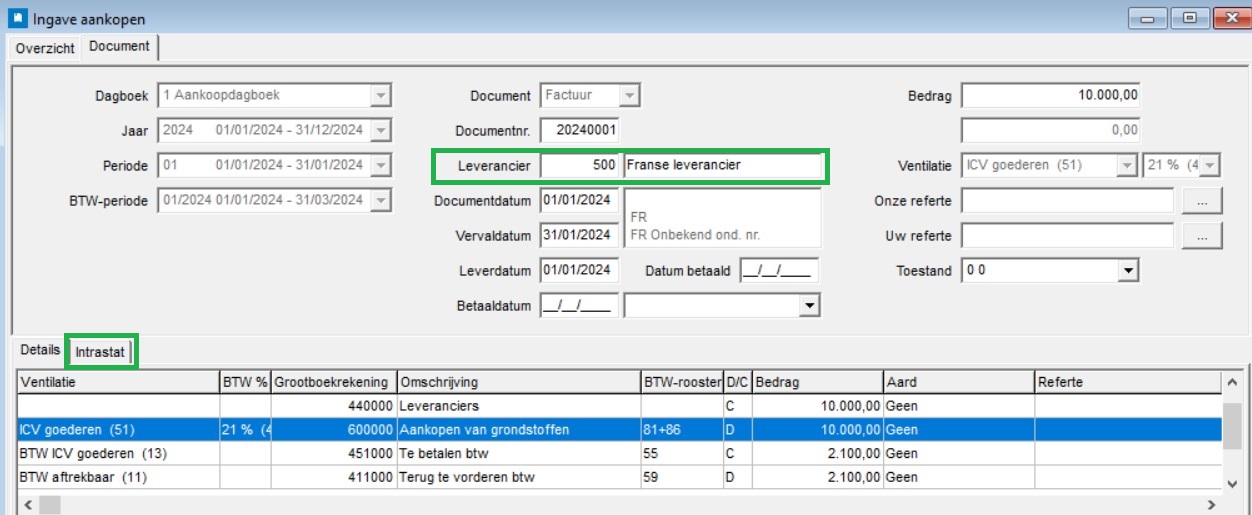The width and height of the screenshot is (1252, 515).
Task: Expand the Dagboek dropdown
Action: click(x=380, y=96)
